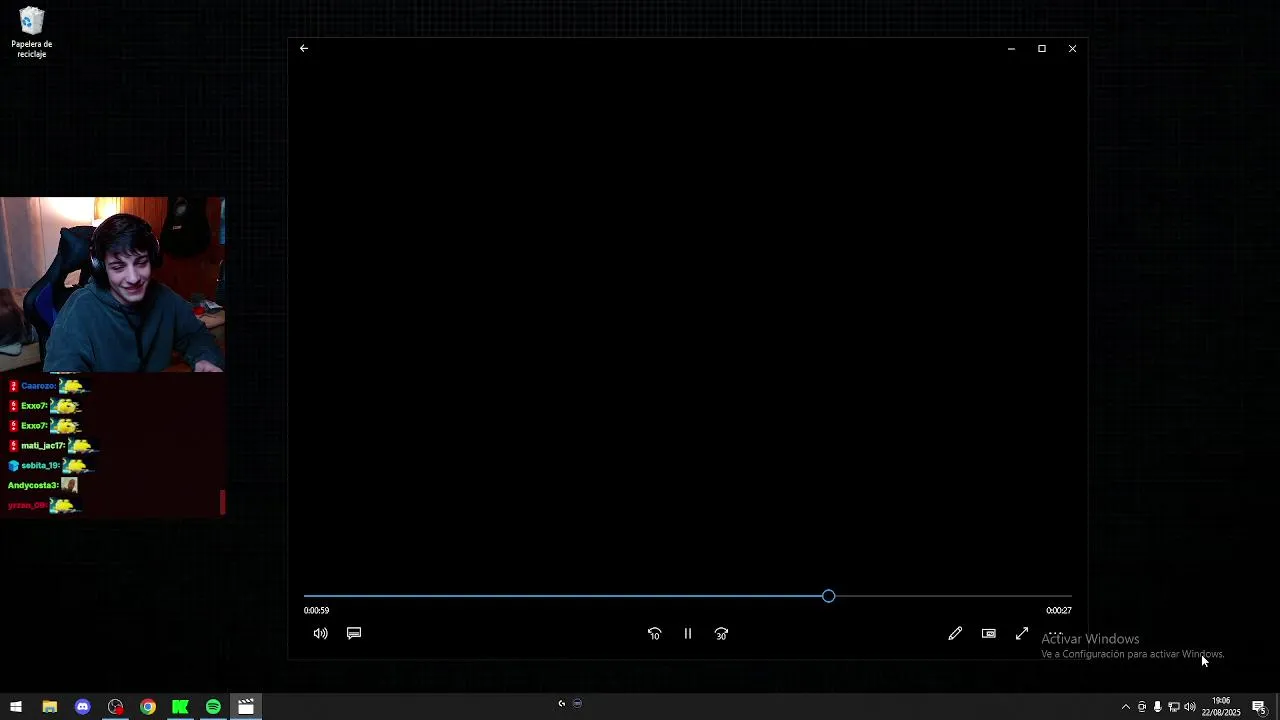Maximize the video player window

point(1042,48)
